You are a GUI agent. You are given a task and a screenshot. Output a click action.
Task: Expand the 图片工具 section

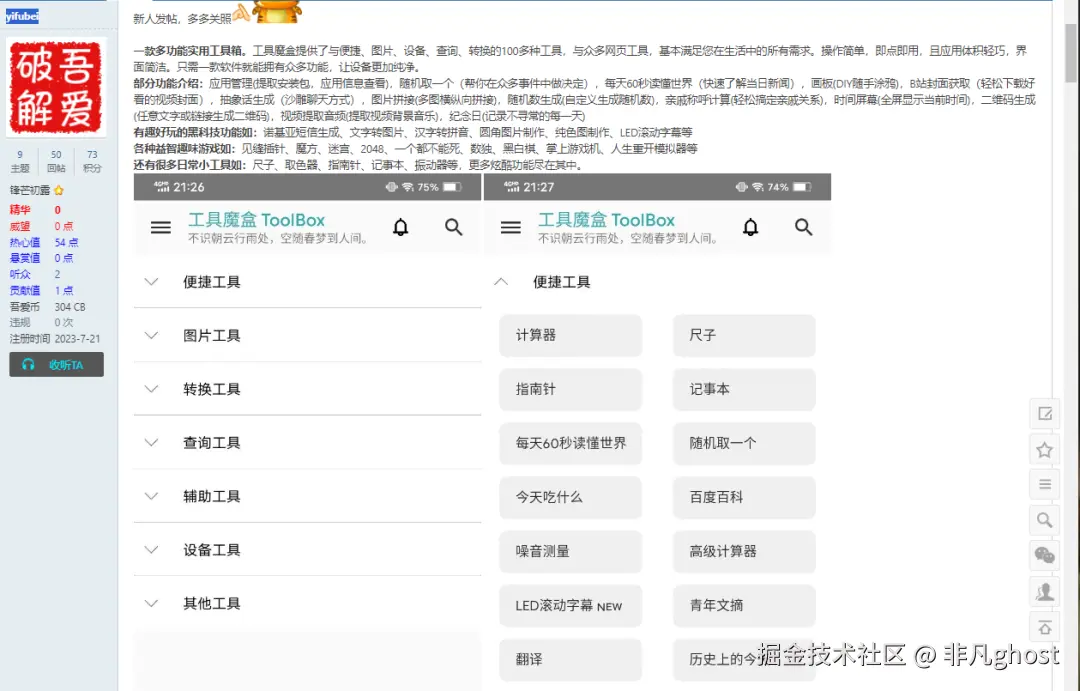(307, 336)
